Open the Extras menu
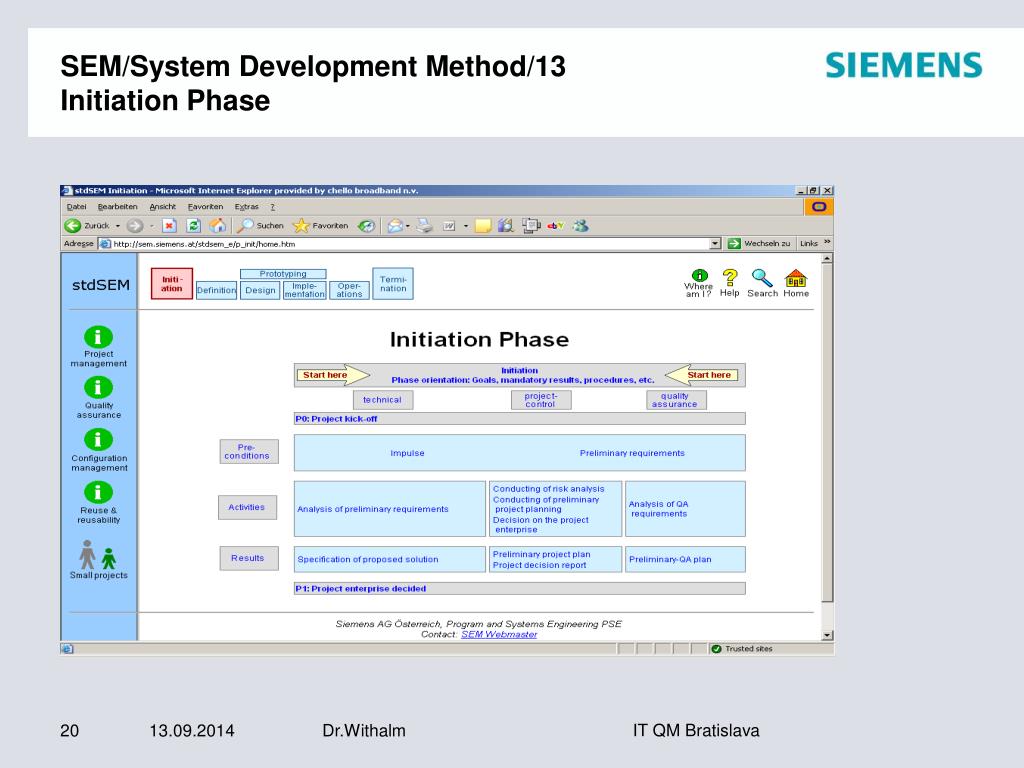The width and height of the screenshot is (1024, 768). coord(246,207)
